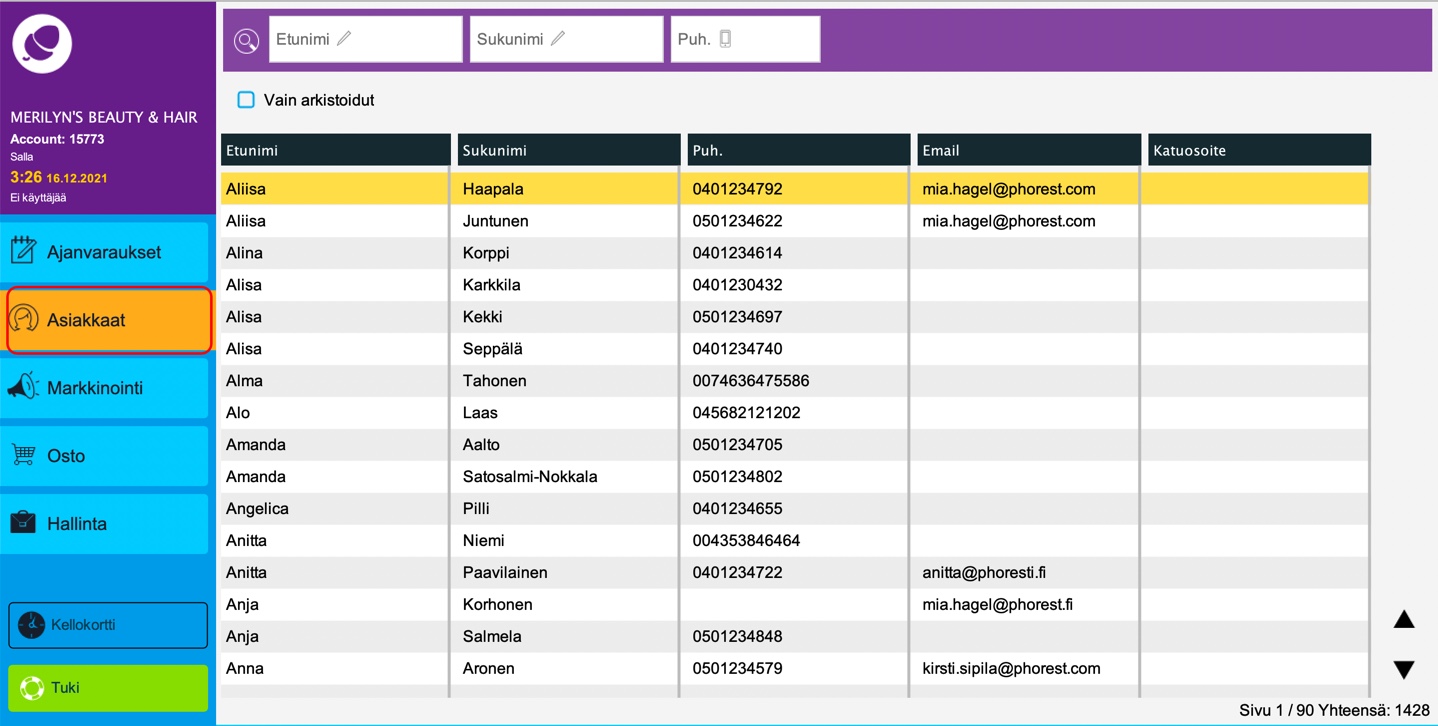Go to the next page with the down arrow
Image resolution: width=1438 pixels, height=726 pixels.
[1404, 669]
